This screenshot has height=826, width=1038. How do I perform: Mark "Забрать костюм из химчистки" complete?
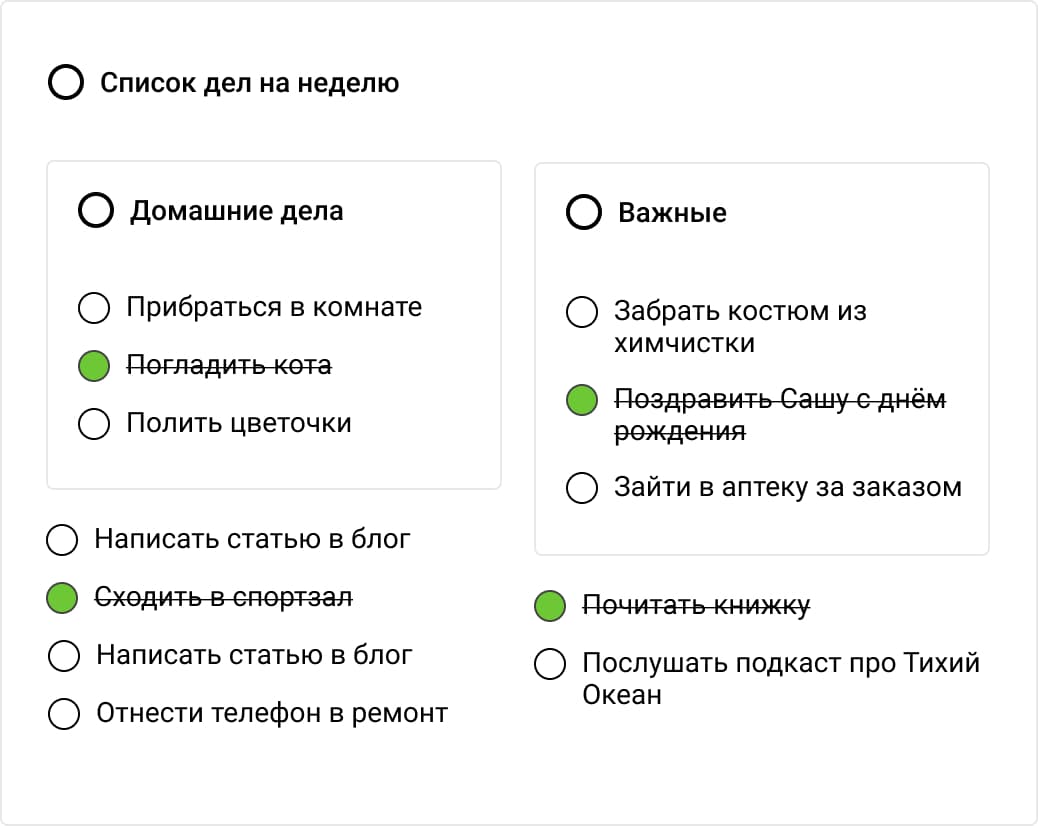tap(581, 312)
